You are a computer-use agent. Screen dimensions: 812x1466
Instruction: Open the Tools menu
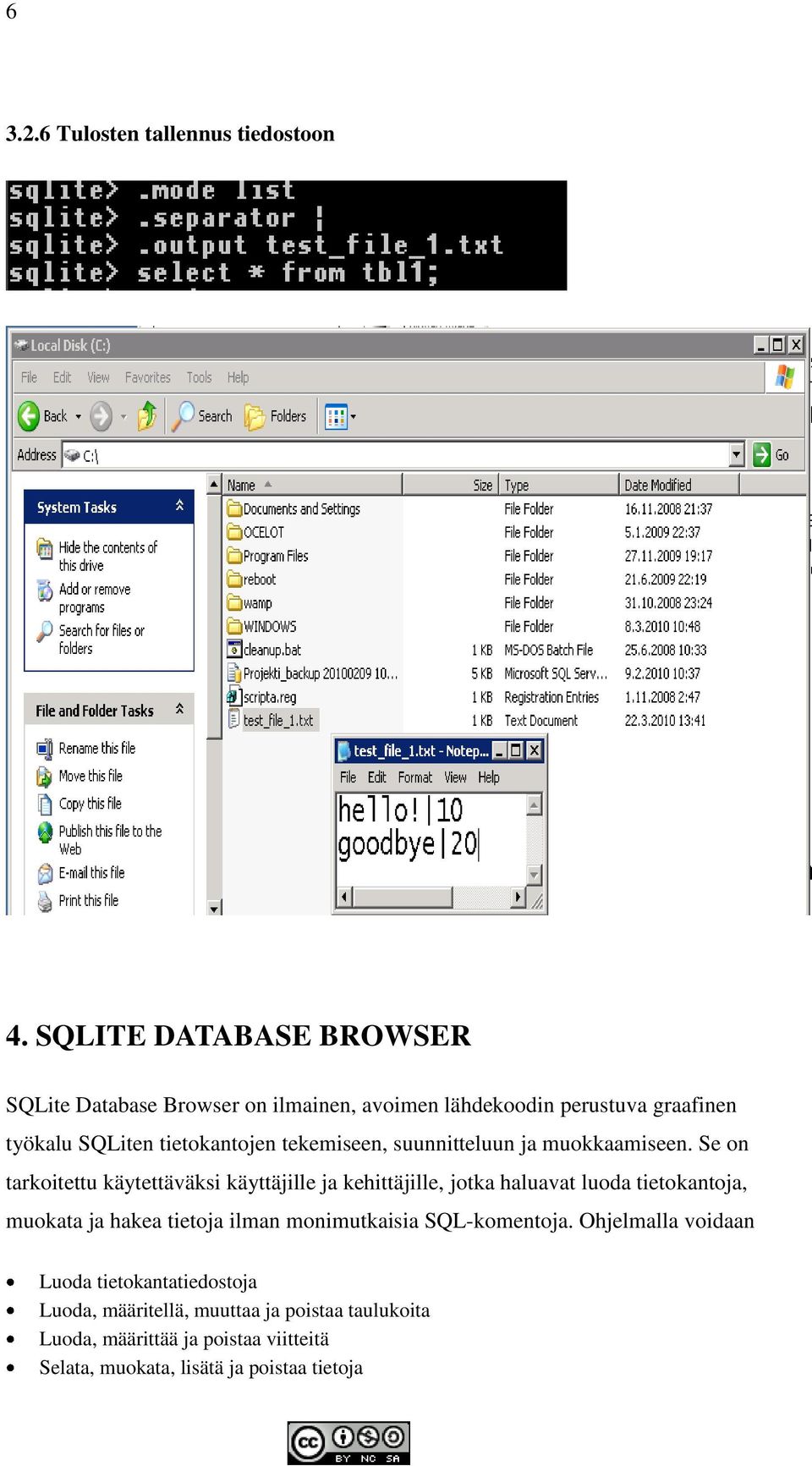click(x=199, y=377)
